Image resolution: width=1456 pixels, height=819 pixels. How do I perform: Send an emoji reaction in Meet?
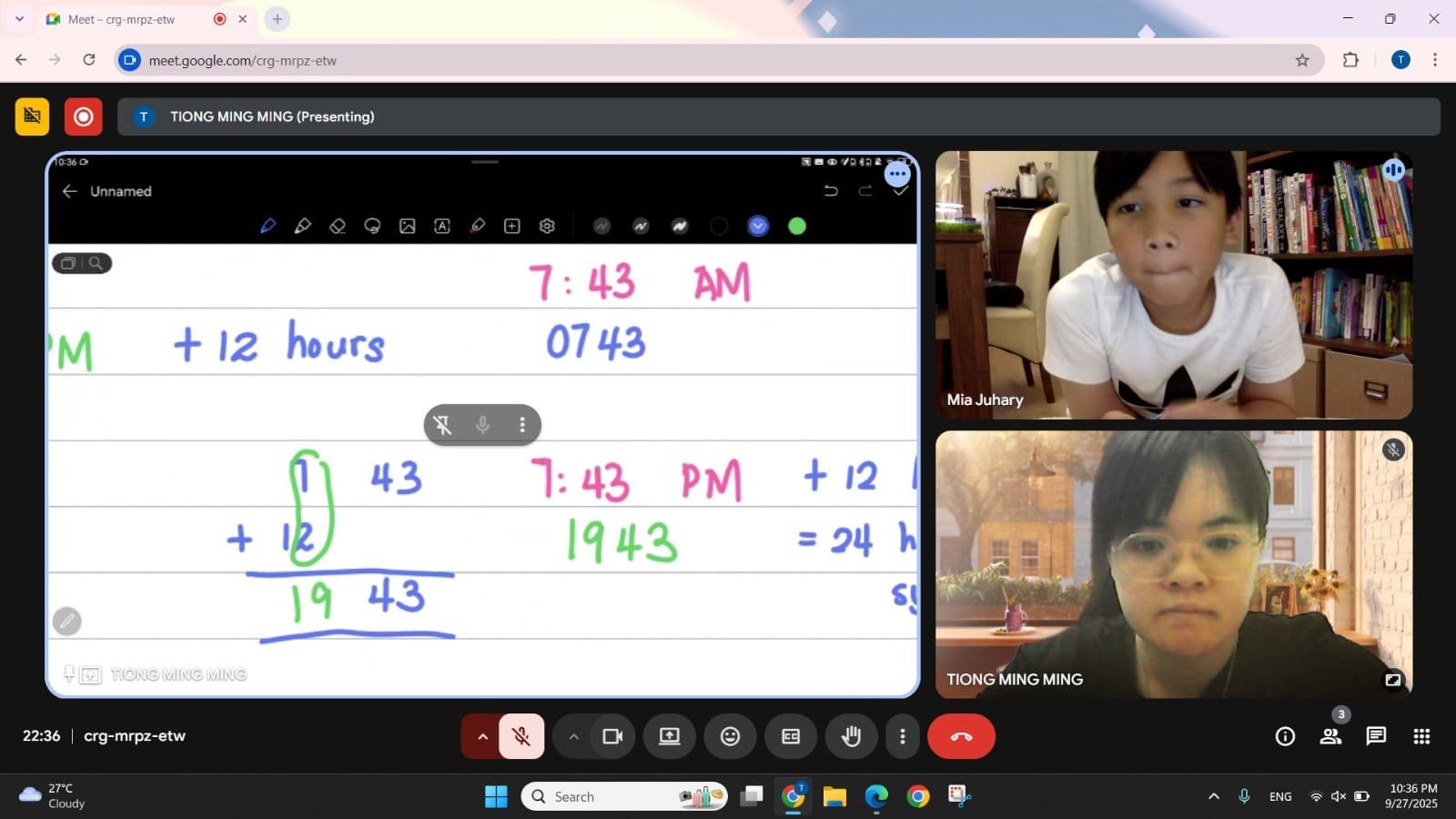point(730,736)
